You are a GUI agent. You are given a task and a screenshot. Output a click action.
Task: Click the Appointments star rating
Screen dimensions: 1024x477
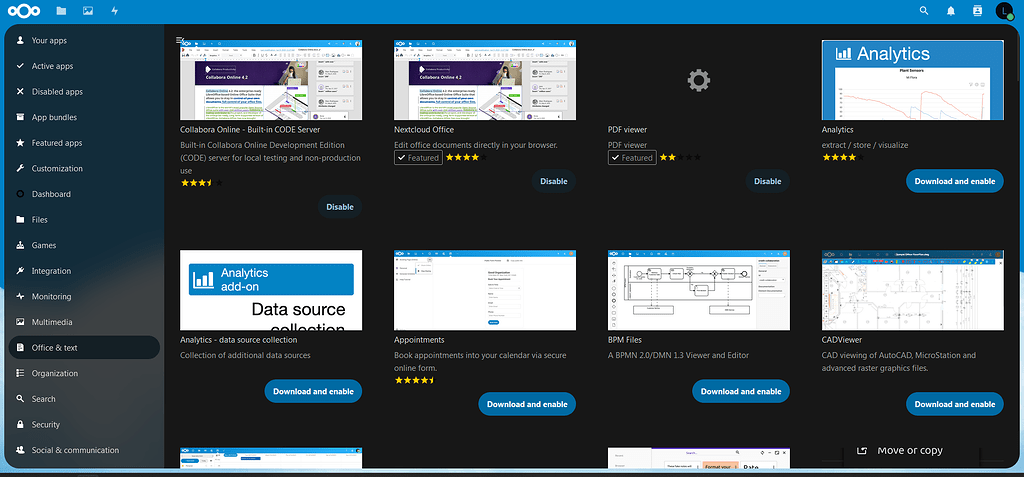[x=415, y=380]
